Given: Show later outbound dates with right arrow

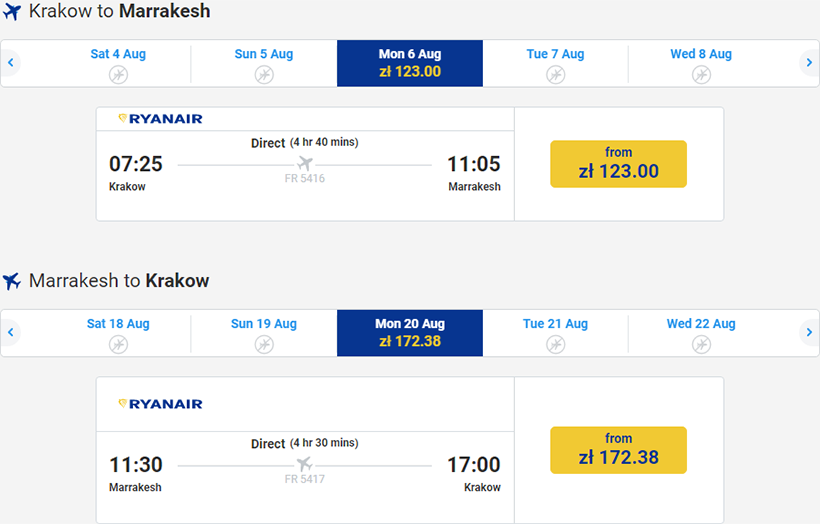Looking at the screenshot, I should tap(809, 63).
